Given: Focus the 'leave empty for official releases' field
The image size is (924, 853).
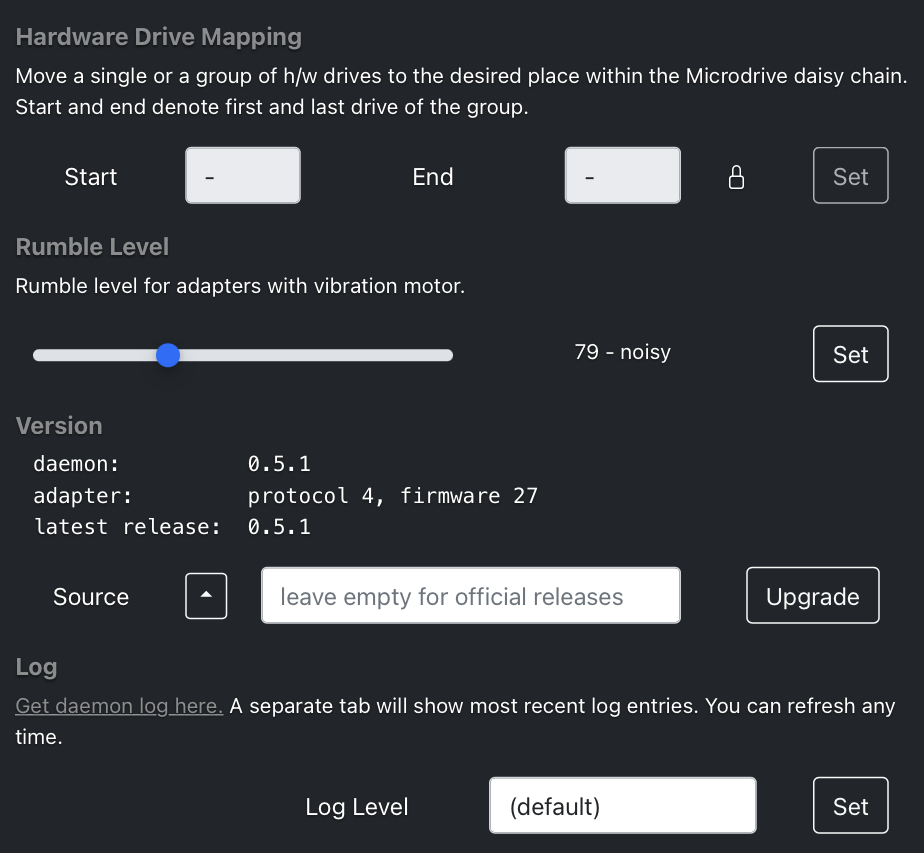Looking at the screenshot, I should (471, 596).
